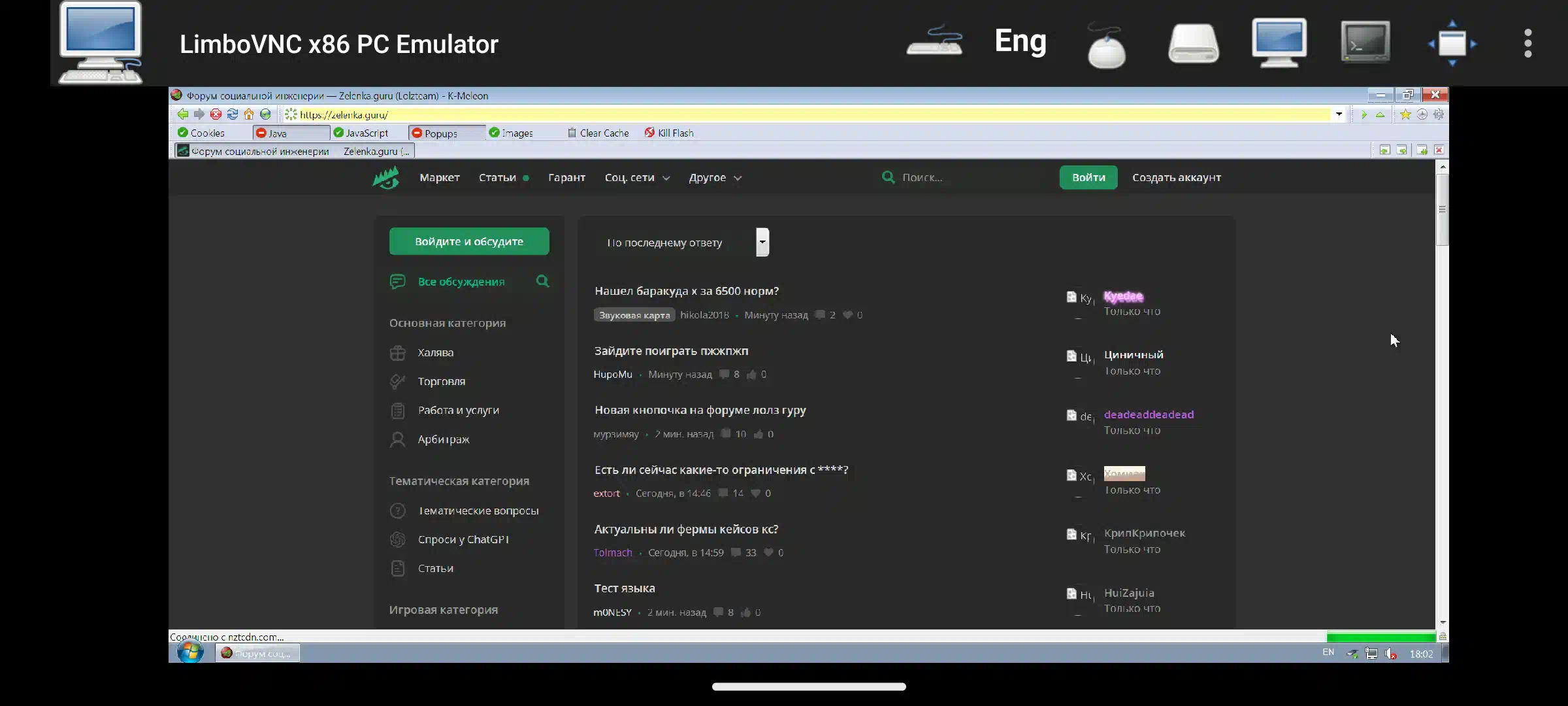This screenshot has height=706, width=1568.
Task: Toggle the Images loading
Action: coord(511,133)
